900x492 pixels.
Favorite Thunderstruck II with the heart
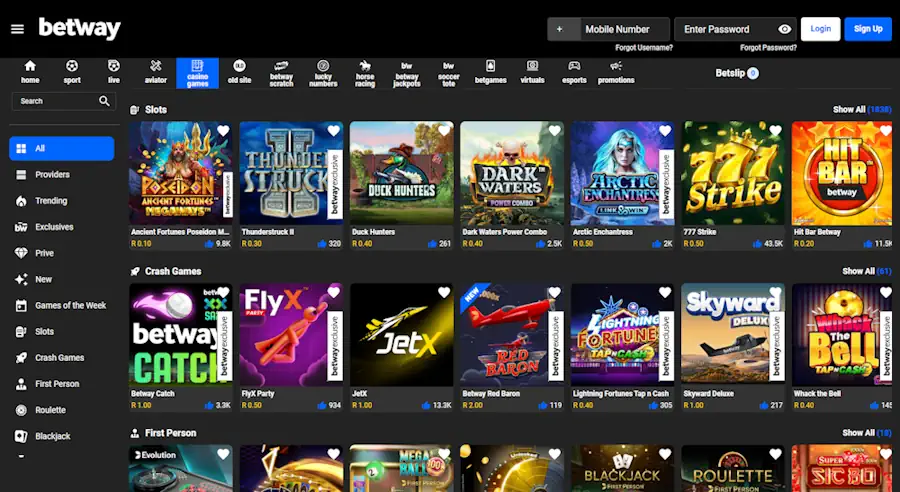[x=333, y=131]
